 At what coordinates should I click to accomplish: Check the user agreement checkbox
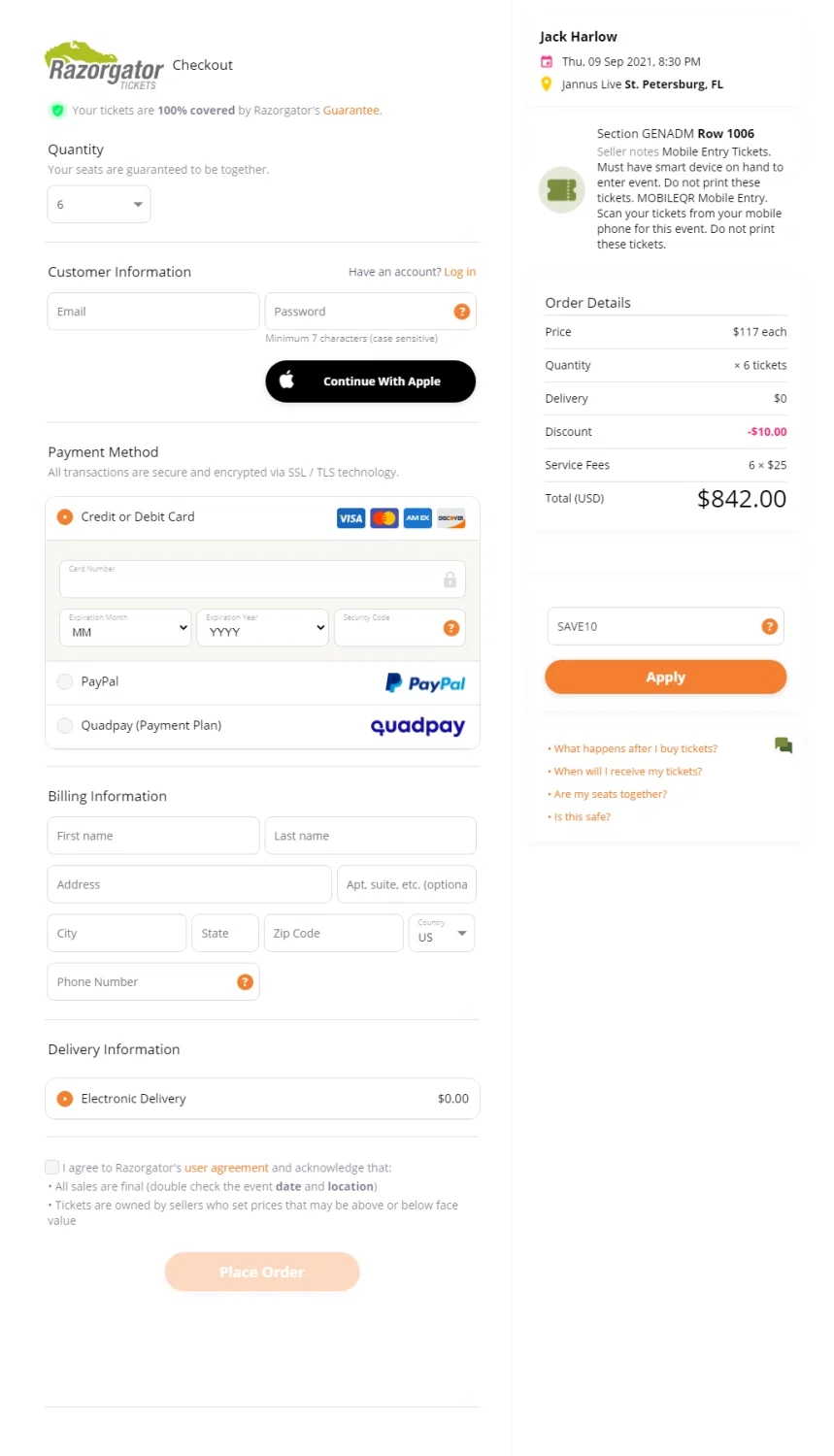(52, 1167)
